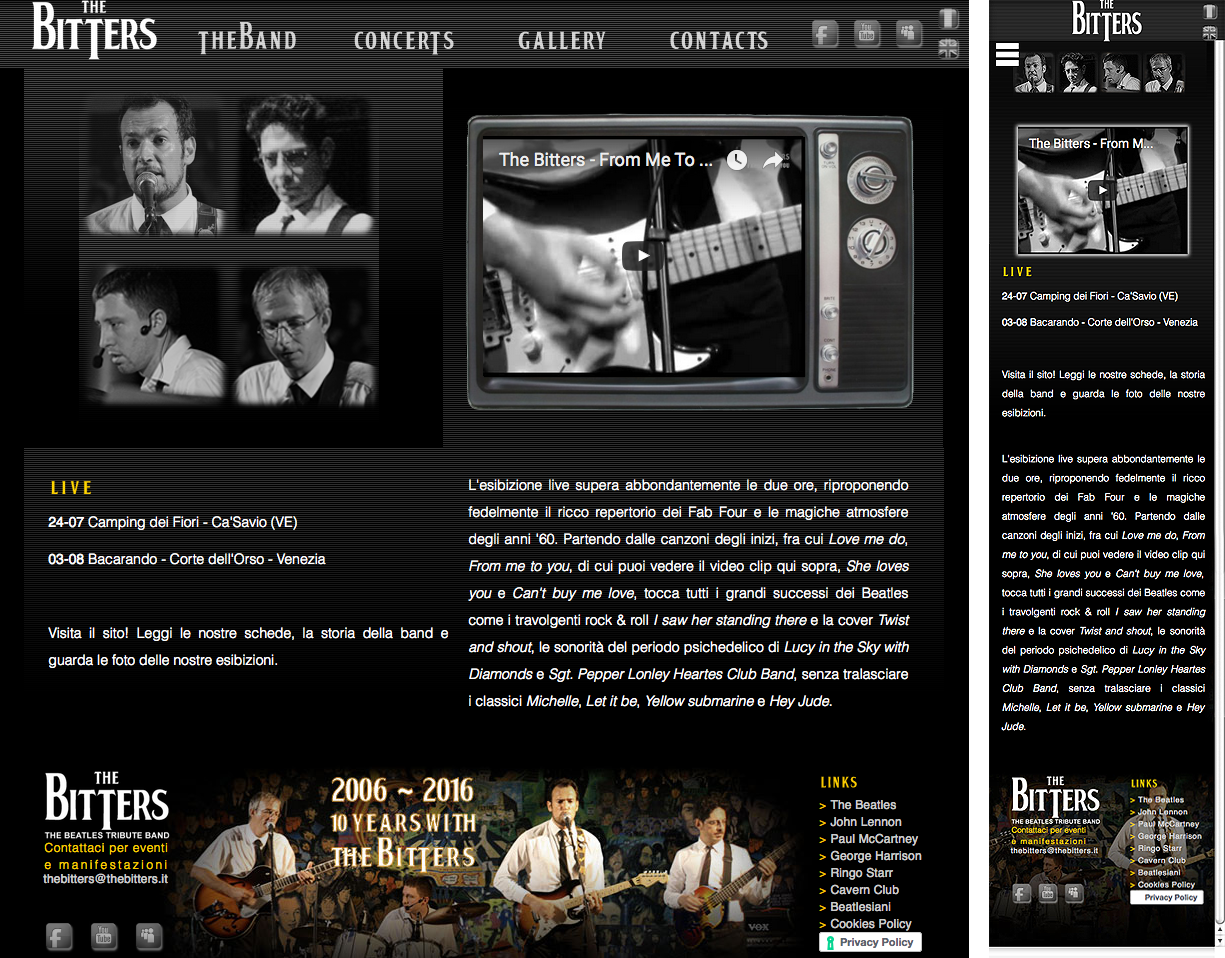Click desktop video title 'The Bitters - From Me To'
Image resolution: width=1225 pixels, height=958 pixels.
pos(606,160)
